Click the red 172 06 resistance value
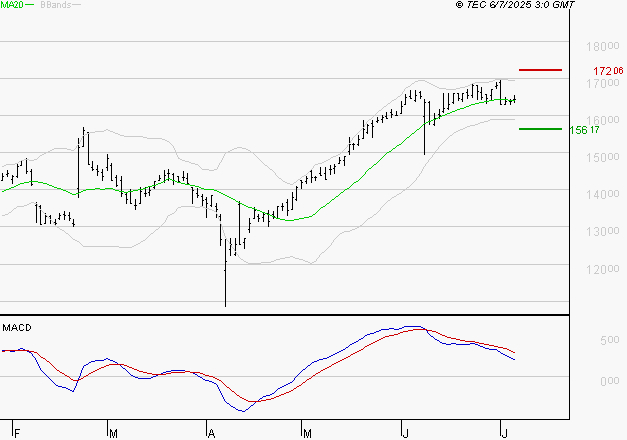Image resolution: width=627 pixels, height=440 pixels. (608, 71)
